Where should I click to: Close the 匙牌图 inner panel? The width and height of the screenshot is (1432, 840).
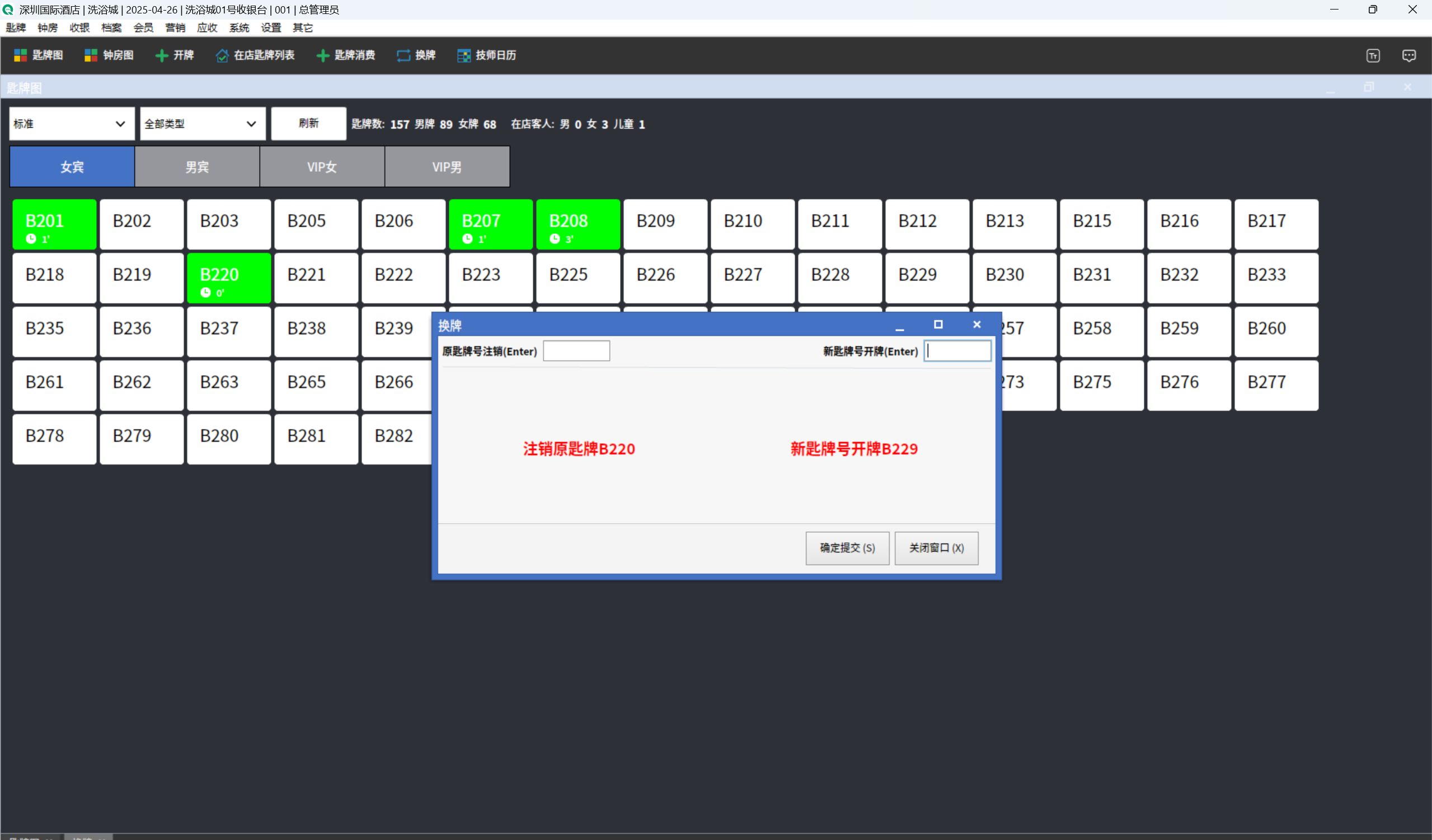pyautogui.click(x=1407, y=87)
